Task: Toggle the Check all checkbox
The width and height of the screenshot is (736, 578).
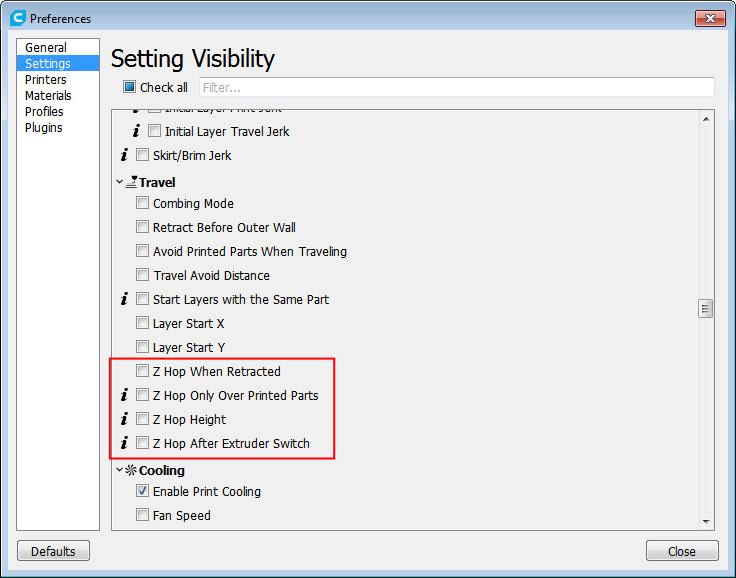Action: click(x=129, y=87)
